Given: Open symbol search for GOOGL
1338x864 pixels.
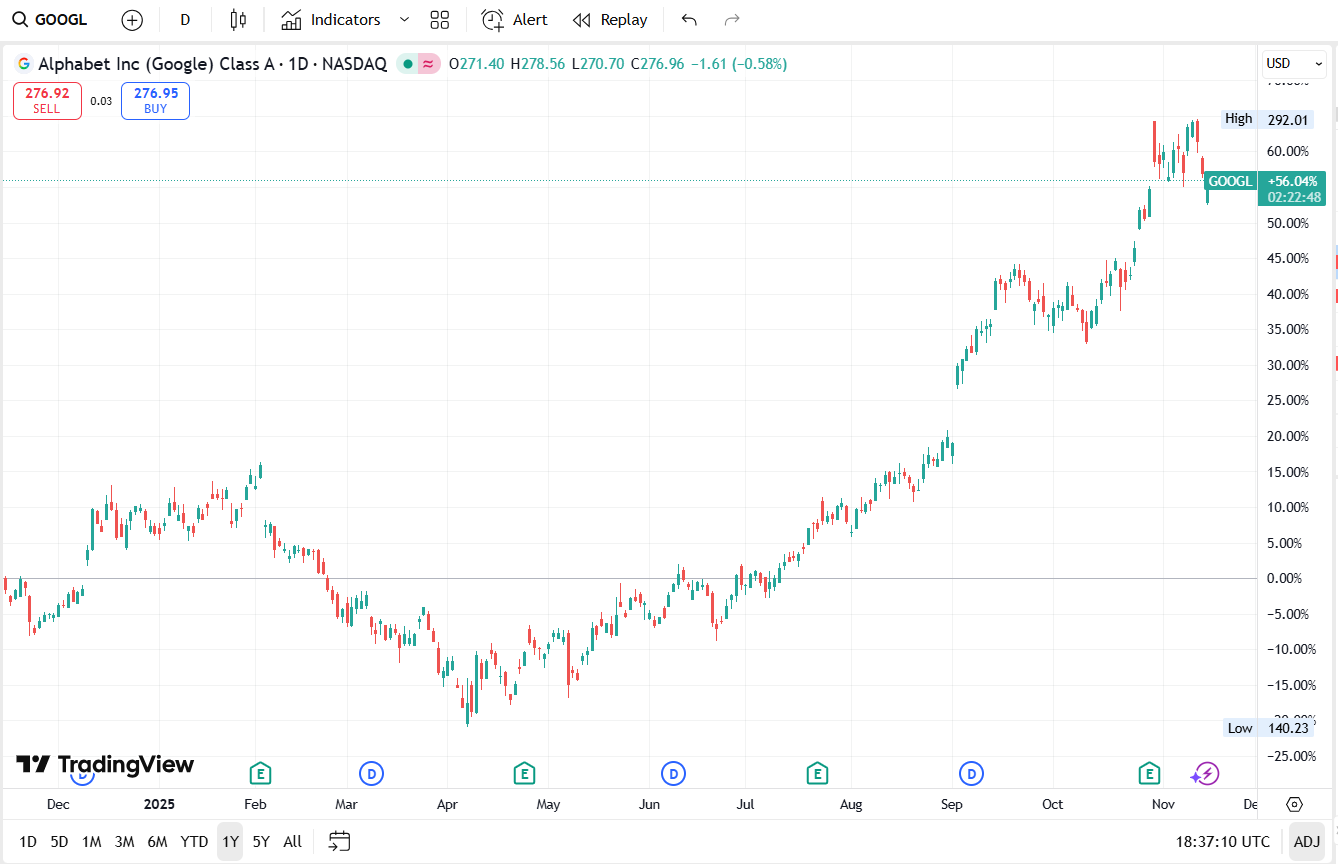Looking at the screenshot, I should [50, 20].
